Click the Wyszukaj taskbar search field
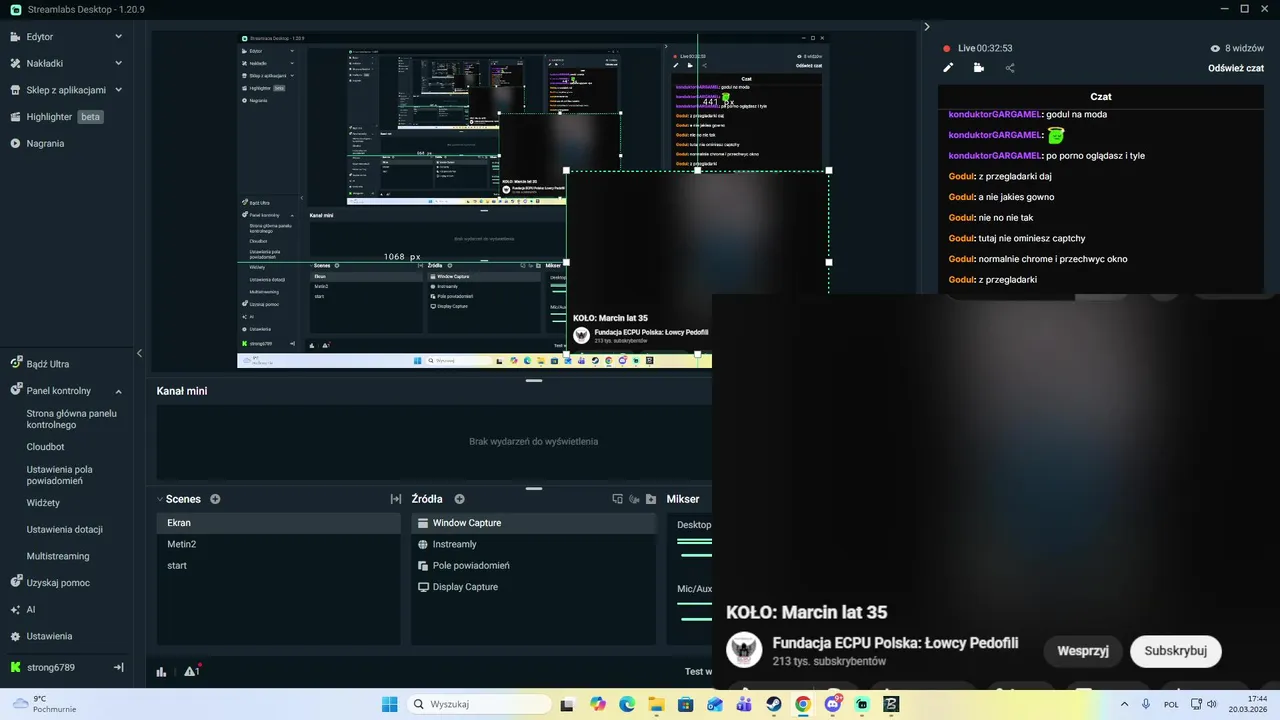 coord(479,704)
